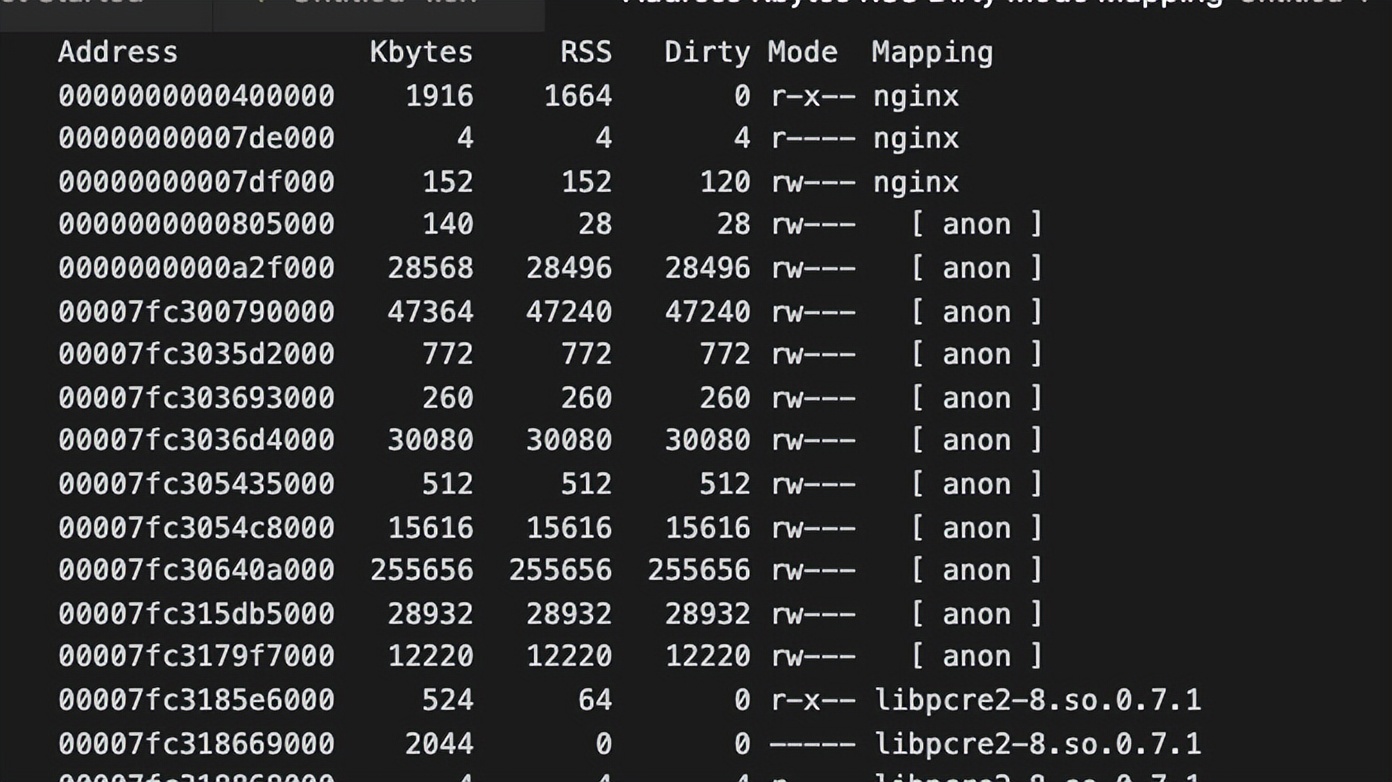Click the r---- mode value
Image resolution: width=1392 pixels, height=782 pixels.
click(813, 138)
